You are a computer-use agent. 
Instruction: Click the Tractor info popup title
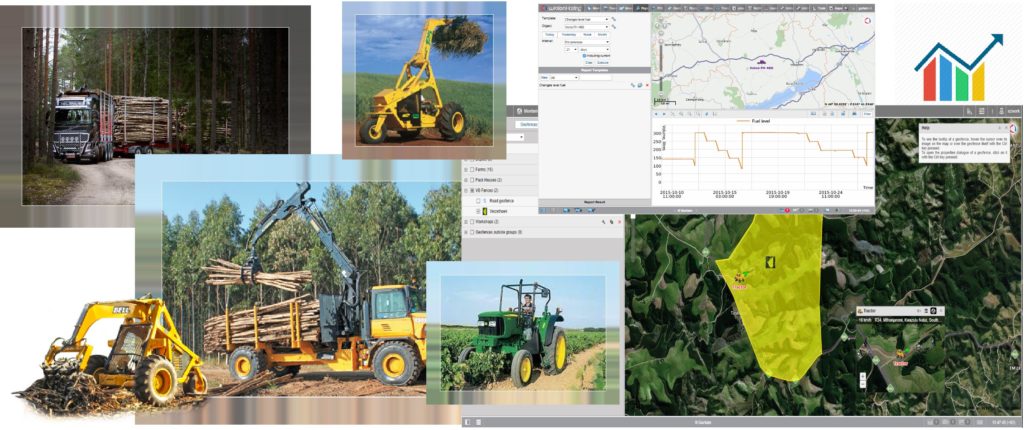click(x=869, y=310)
